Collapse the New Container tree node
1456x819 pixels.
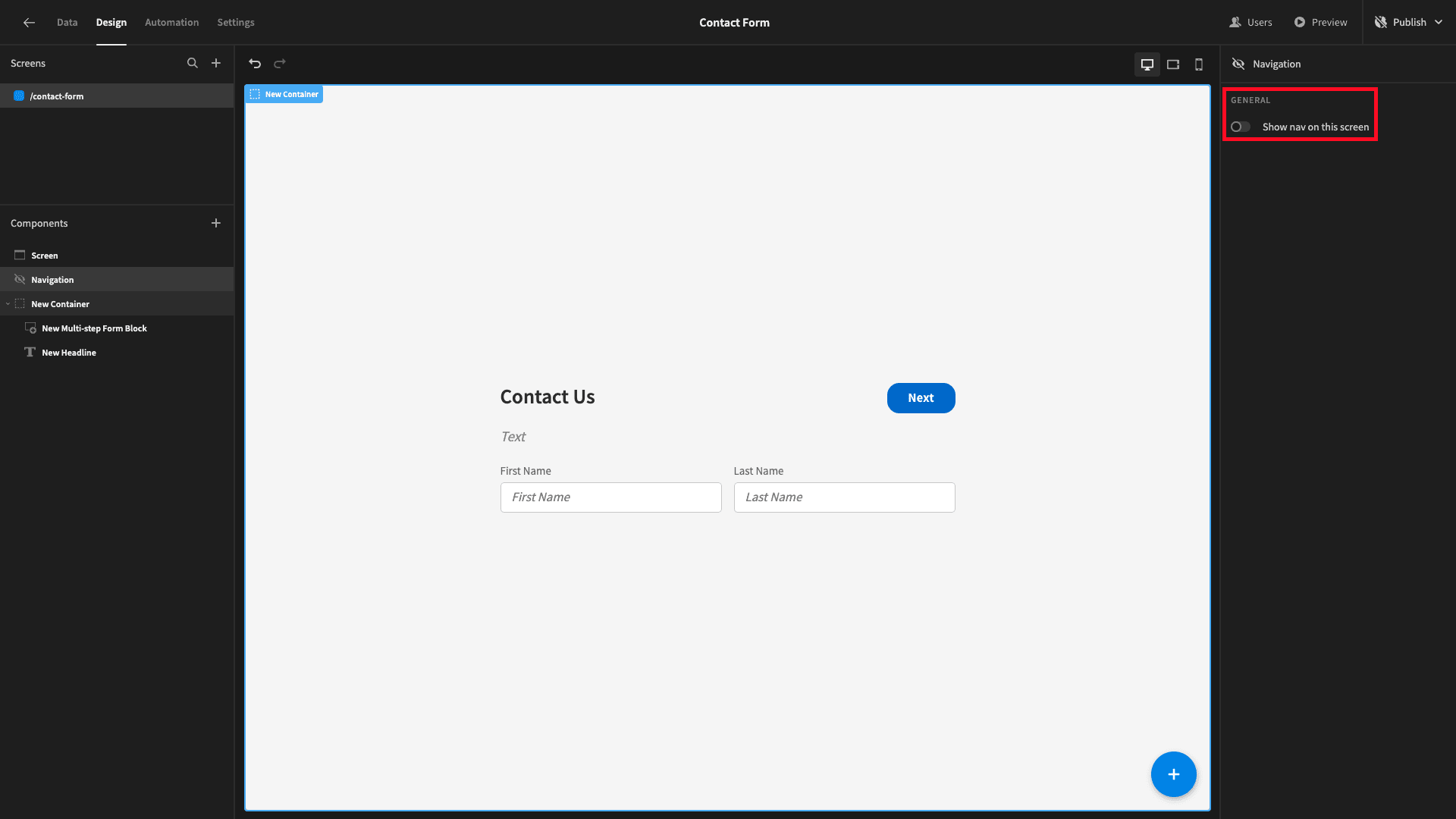(x=8, y=304)
